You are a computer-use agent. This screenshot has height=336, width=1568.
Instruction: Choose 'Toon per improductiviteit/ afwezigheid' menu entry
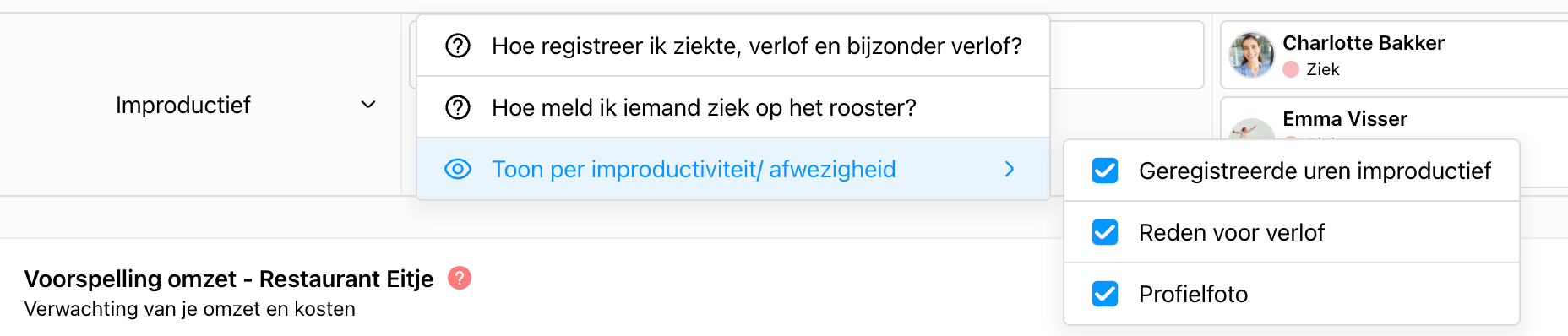733,169
